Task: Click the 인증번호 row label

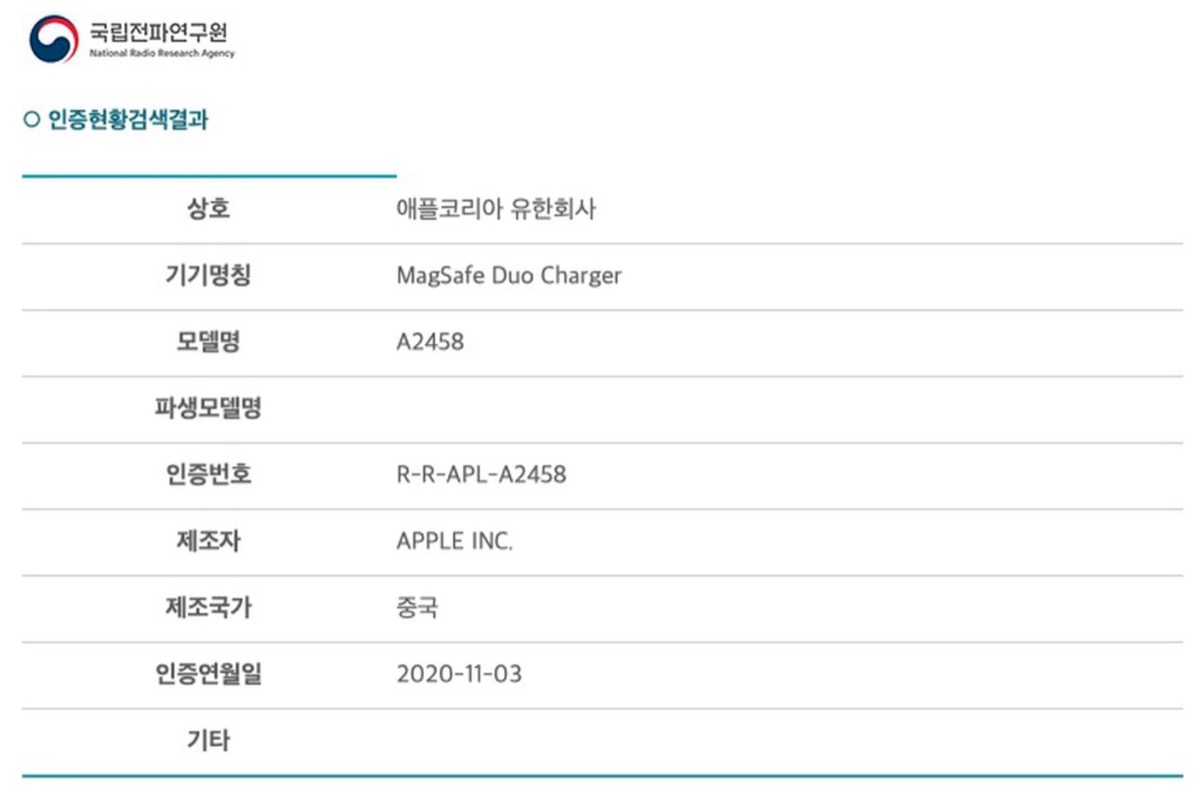Action: click(x=208, y=475)
